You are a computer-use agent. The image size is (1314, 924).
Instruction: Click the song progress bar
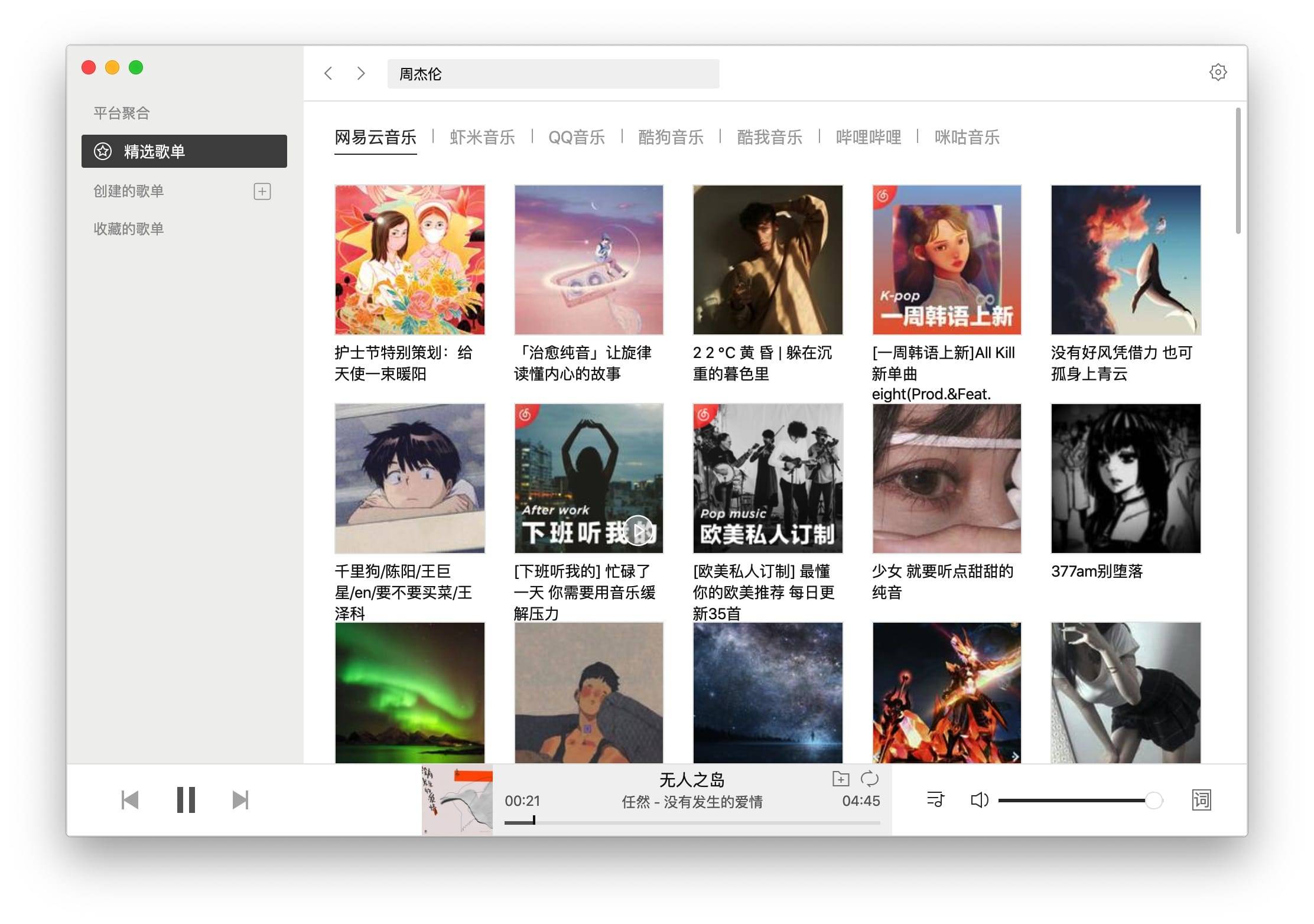coord(691,822)
